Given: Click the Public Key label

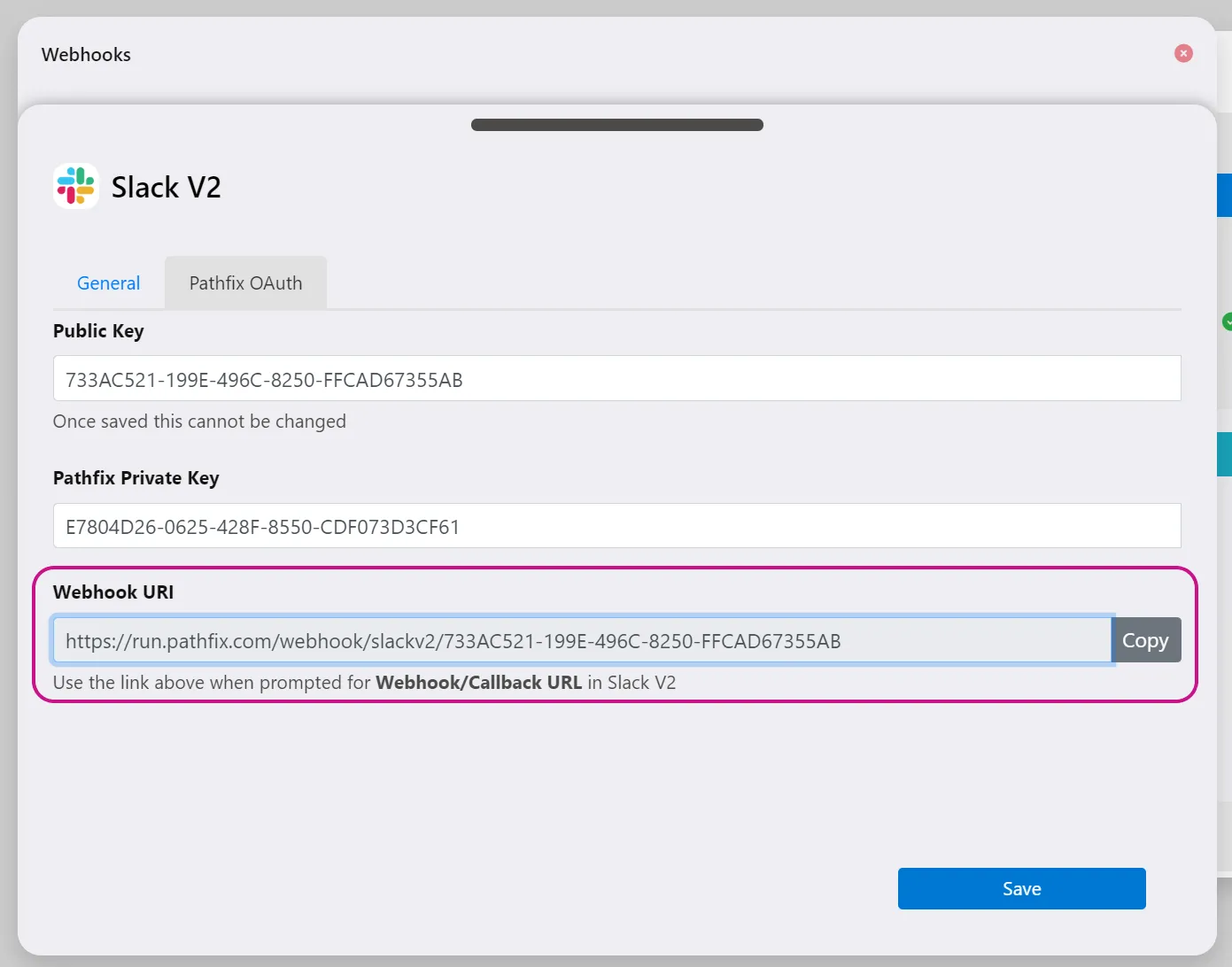Looking at the screenshot, I should (98, 331).
